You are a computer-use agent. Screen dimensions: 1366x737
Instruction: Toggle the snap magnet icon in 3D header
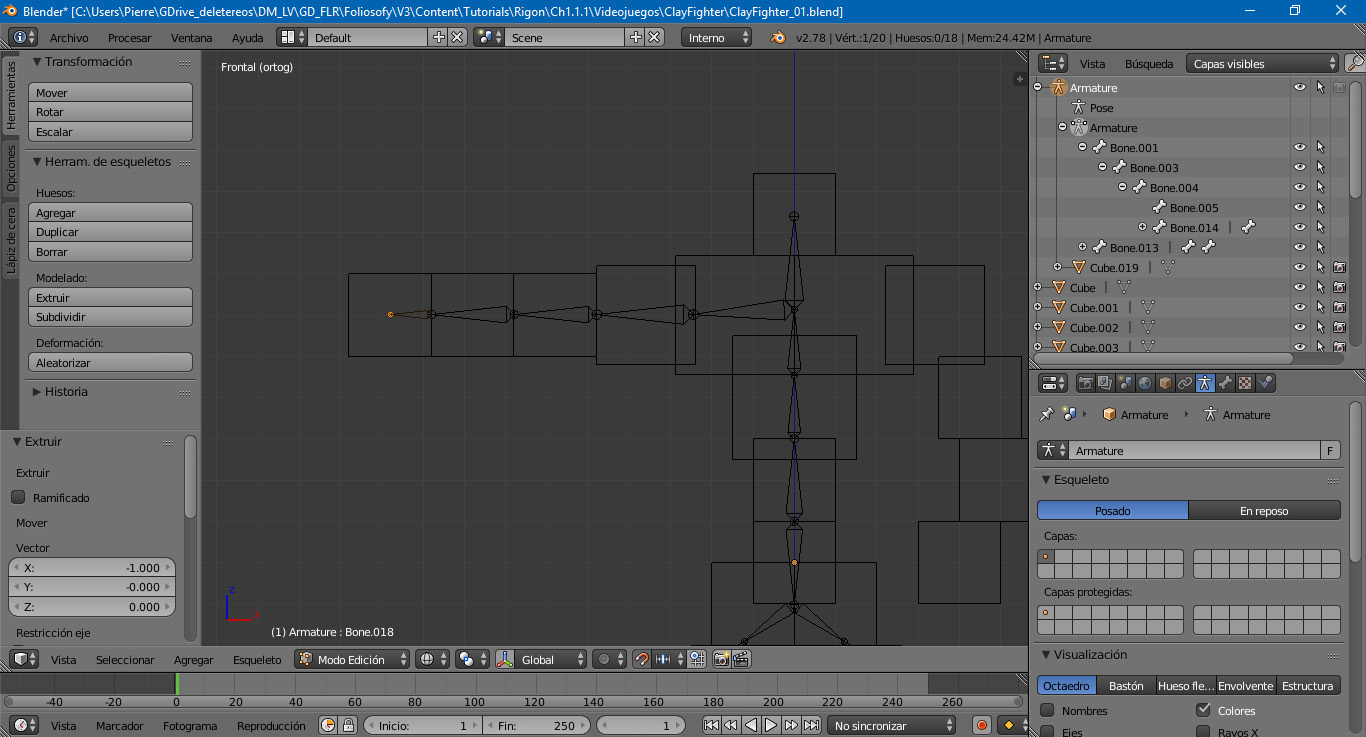click(642, 659)
